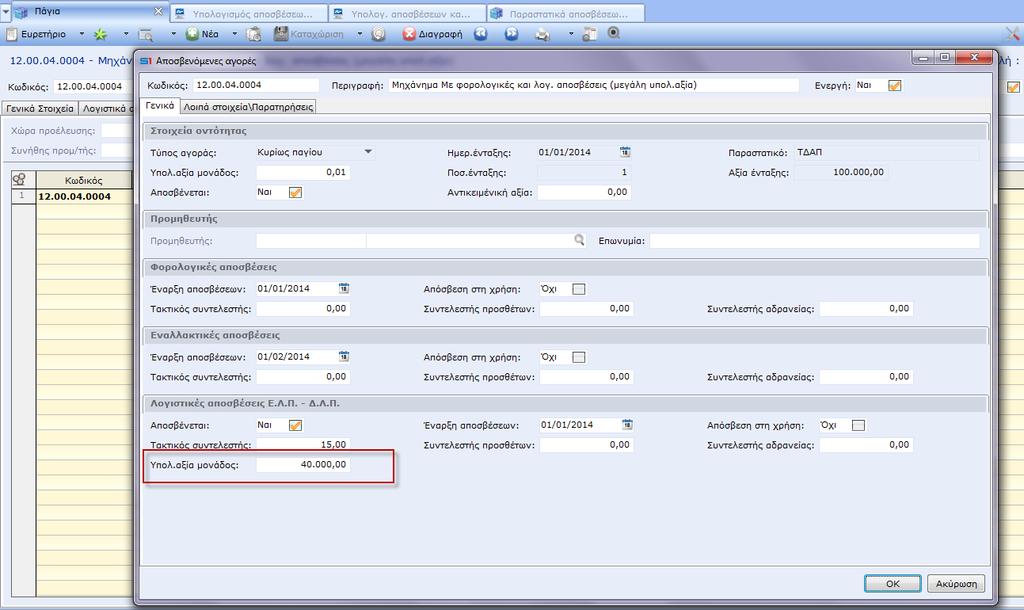Click the Ευρετήριο toolbar button
Viewport: 1024px width, 610px height.
(37, 34)
